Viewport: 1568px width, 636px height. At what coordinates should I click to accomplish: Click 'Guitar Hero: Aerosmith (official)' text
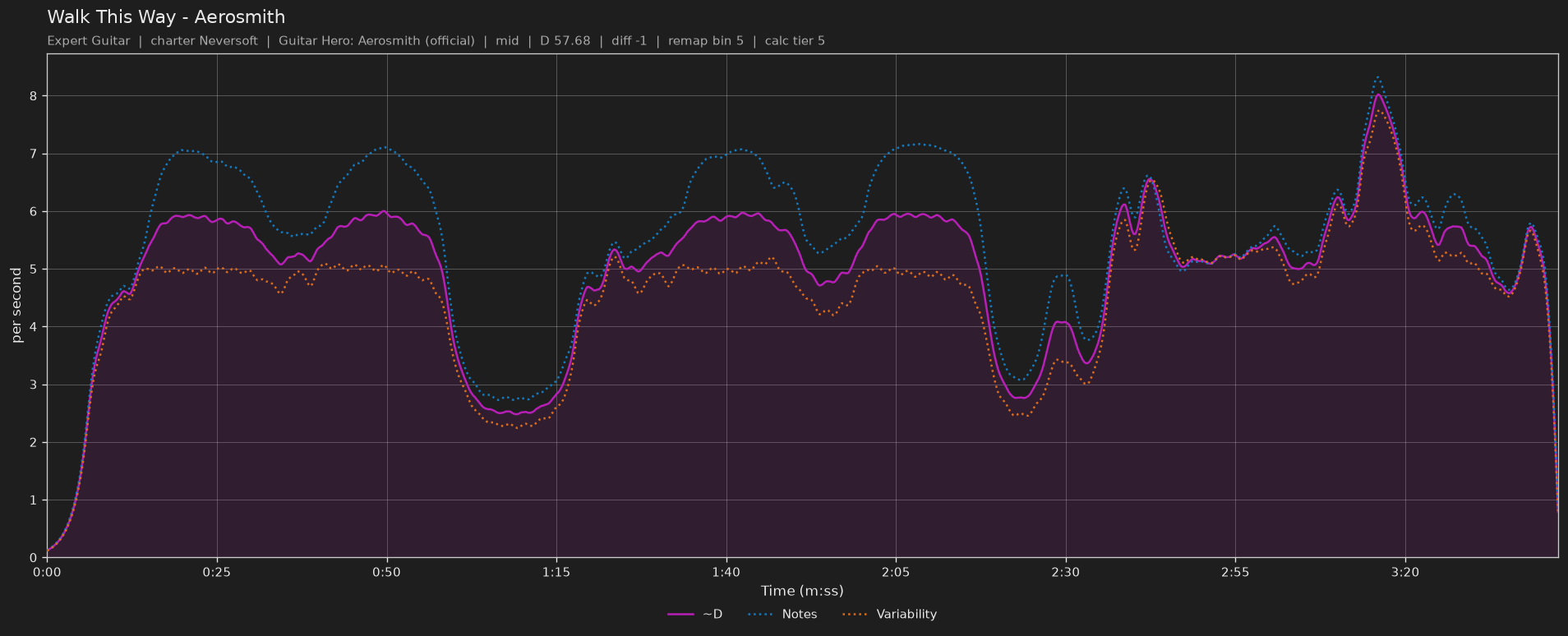tap(376, 41)
